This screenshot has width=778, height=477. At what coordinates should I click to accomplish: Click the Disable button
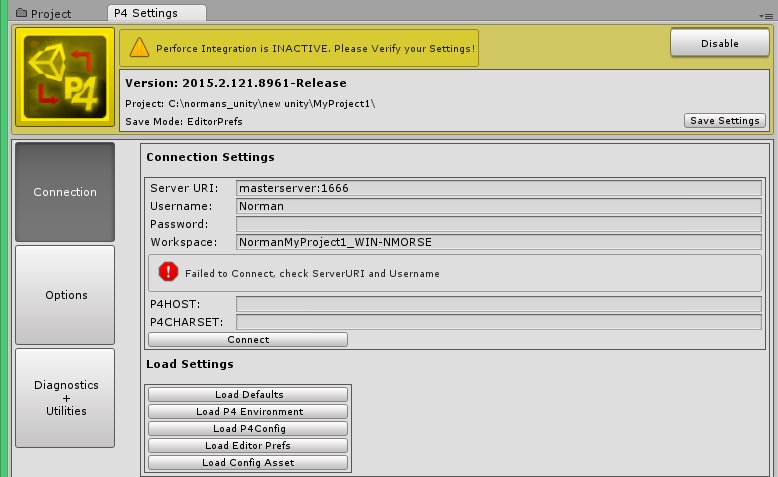pos(719,43)
